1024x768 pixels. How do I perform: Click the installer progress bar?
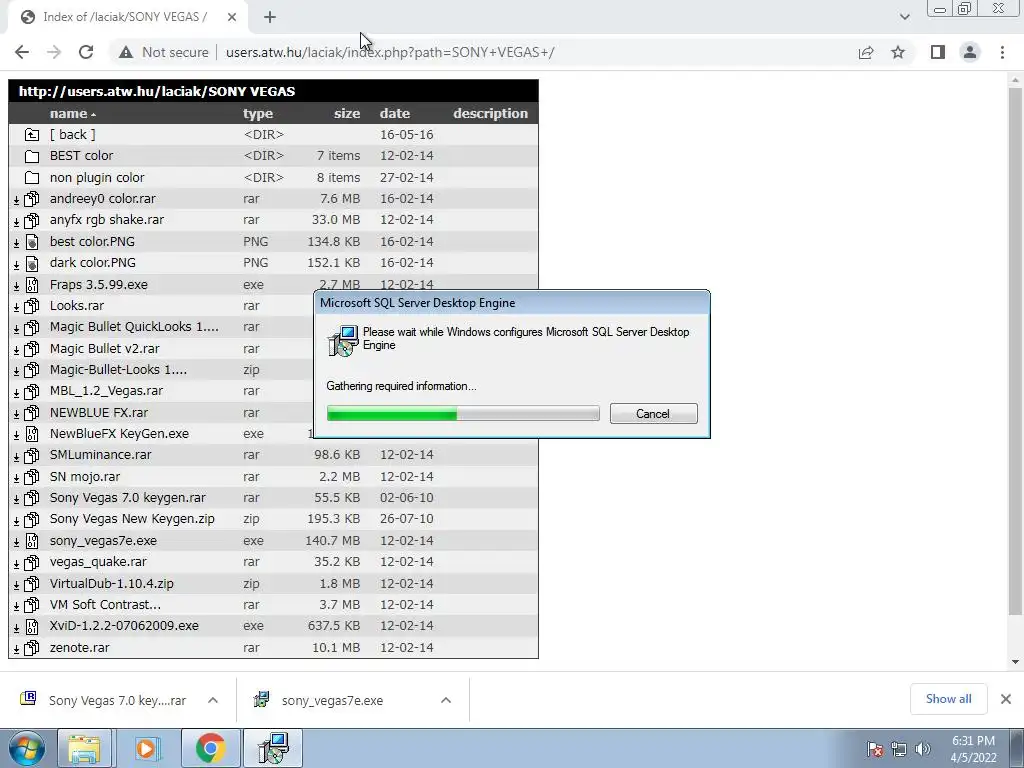point(463,413)
